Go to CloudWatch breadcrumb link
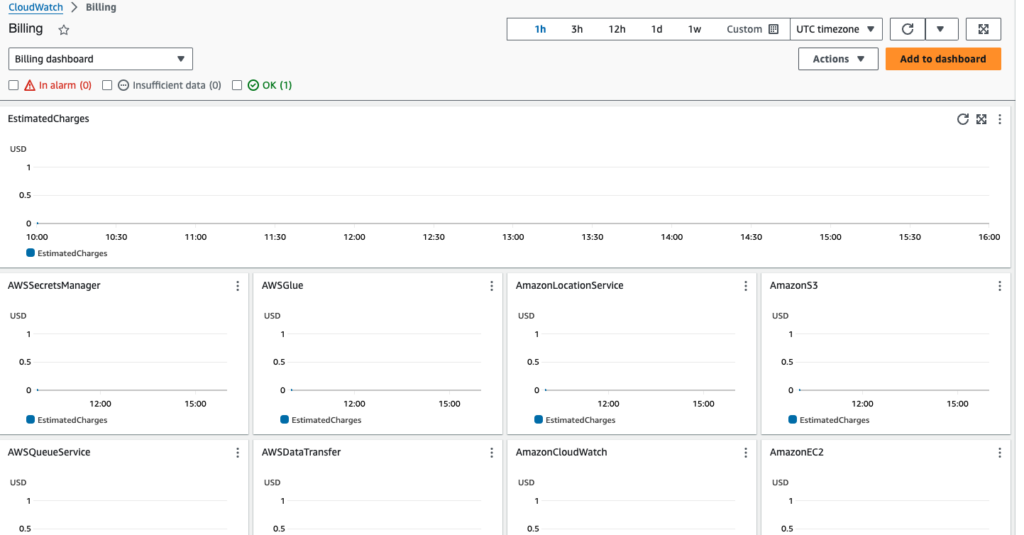This screenshot has width=1024, height=535. pyautogui.click(x=36, y=7)
